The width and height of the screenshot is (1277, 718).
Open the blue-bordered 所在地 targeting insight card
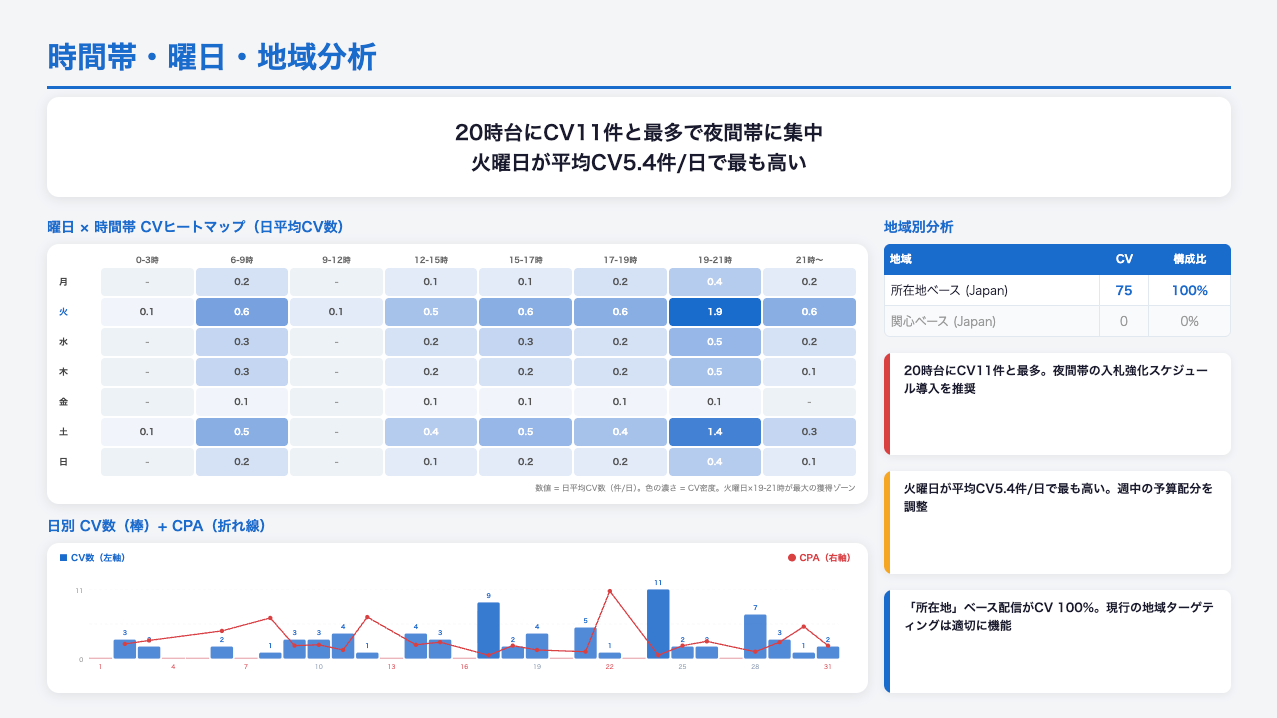(1057, 641)
